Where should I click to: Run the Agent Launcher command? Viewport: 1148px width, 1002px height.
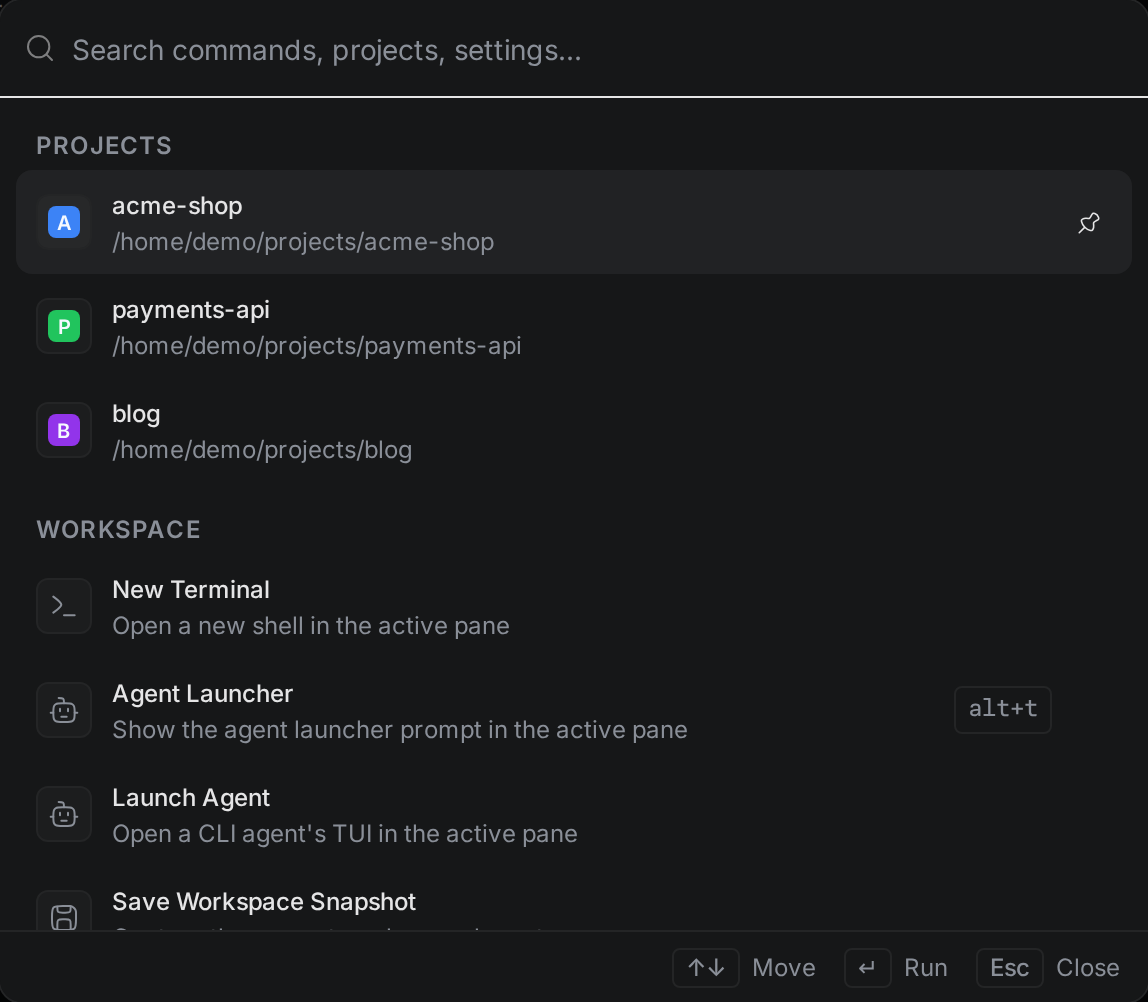pyautogui.click(x=574, y=710)
